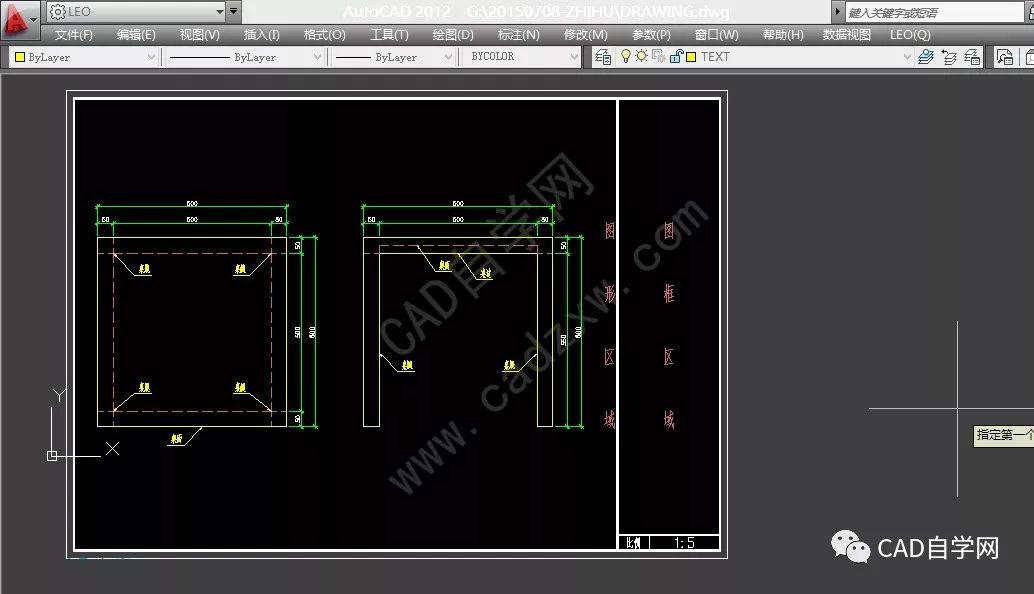This screenshot has width=1034, height=594.
Task: Open the 绘图(D) menu
Action: pyautogui.click(x=453, y=35)
